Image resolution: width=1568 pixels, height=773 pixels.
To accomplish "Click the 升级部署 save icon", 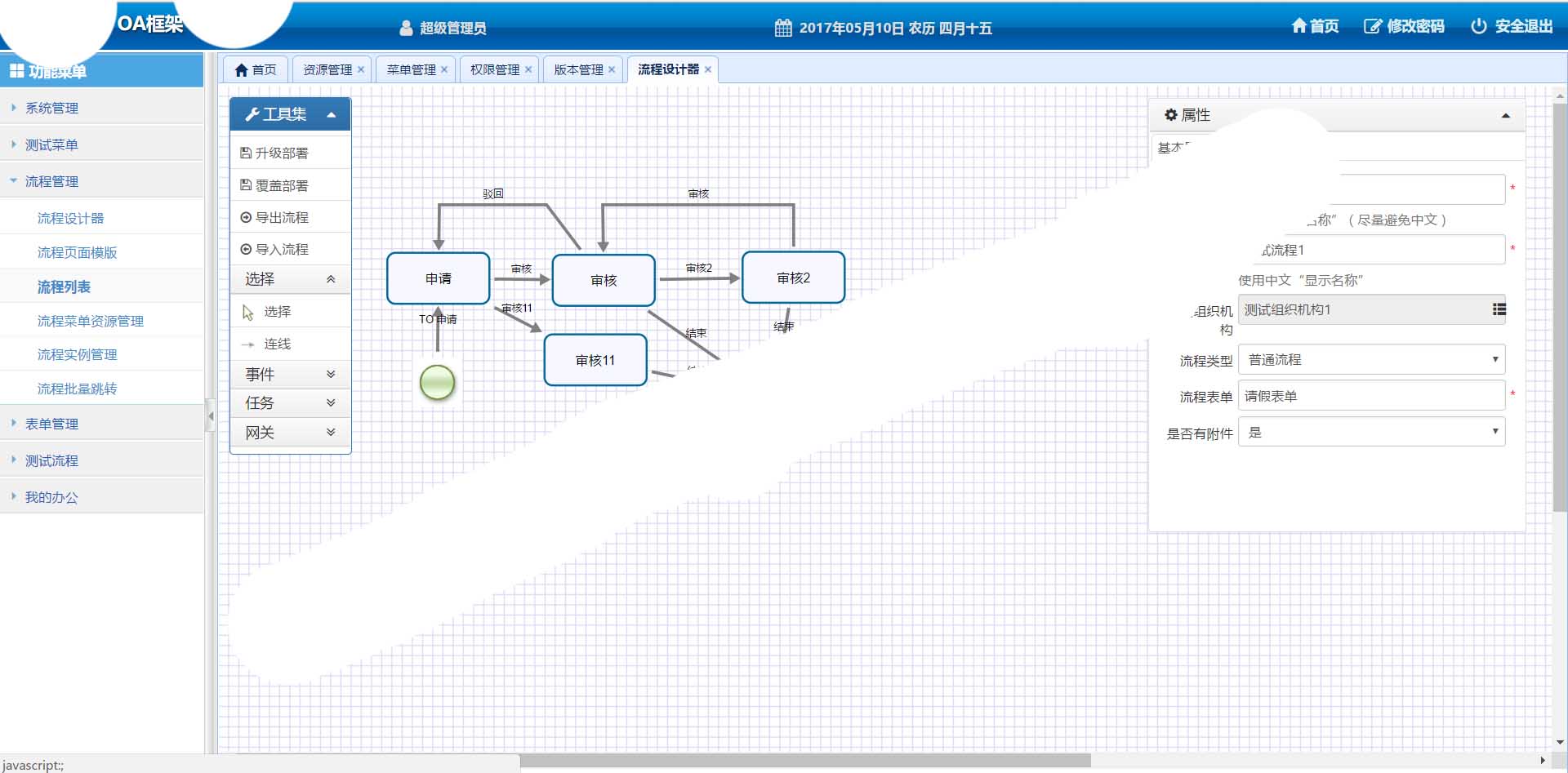I will point(246,153).
